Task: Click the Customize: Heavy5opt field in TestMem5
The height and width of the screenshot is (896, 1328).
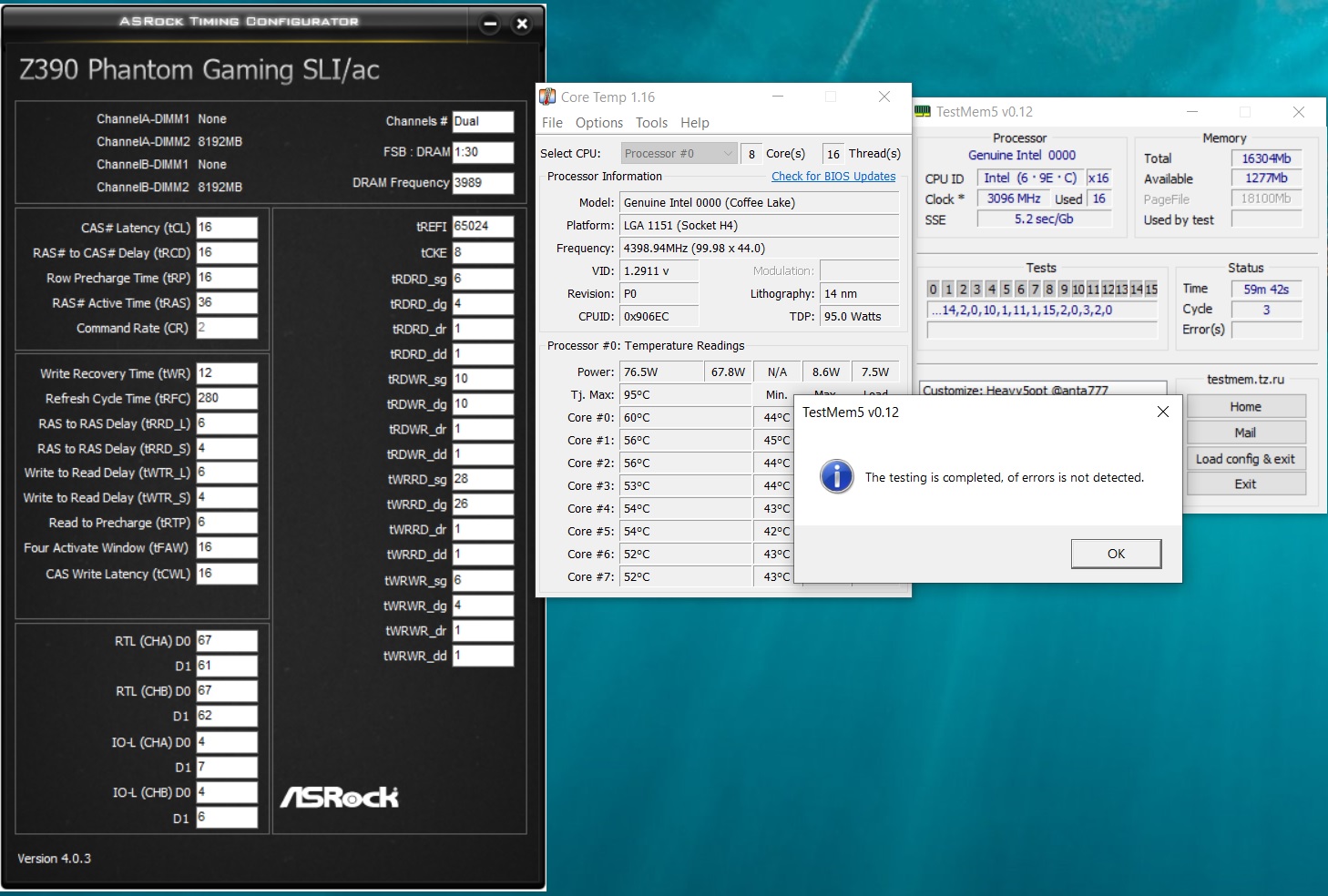Action: (1042, 389)
